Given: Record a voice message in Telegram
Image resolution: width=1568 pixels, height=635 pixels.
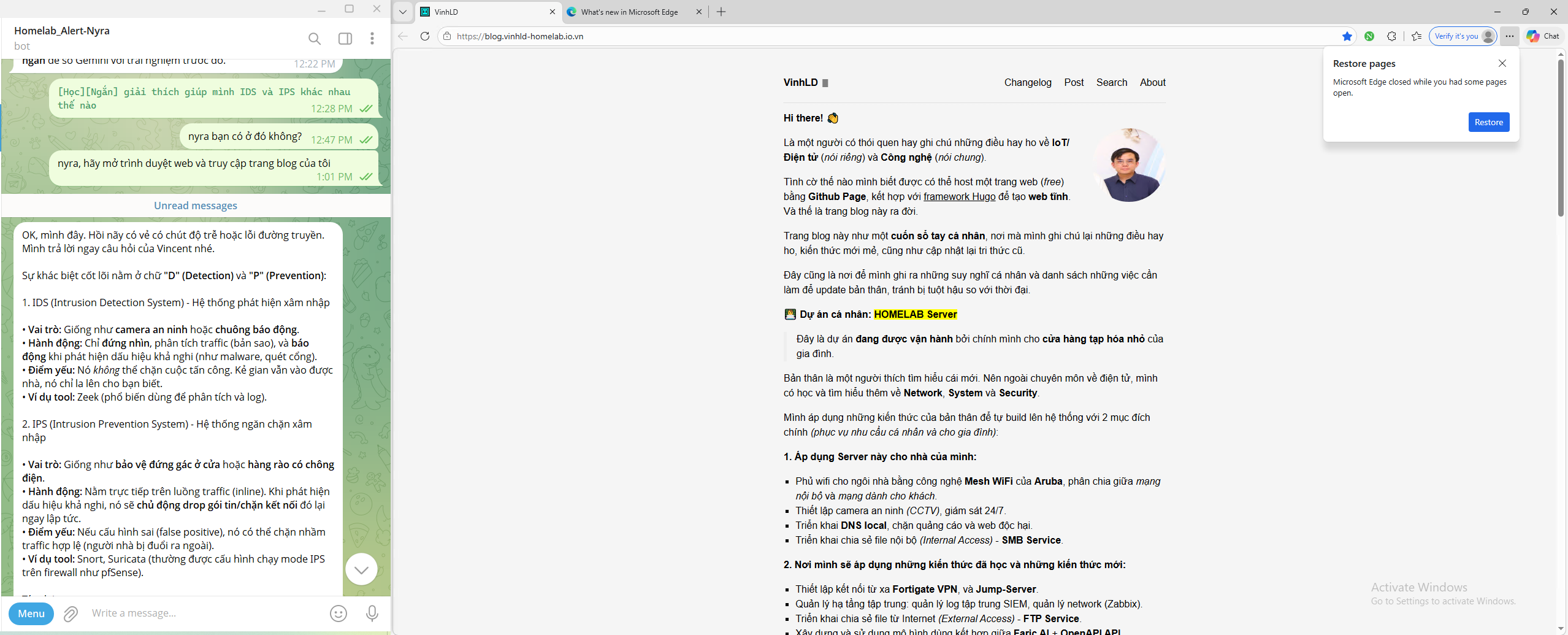Looking at the screenshot, I should pos(372,614).
